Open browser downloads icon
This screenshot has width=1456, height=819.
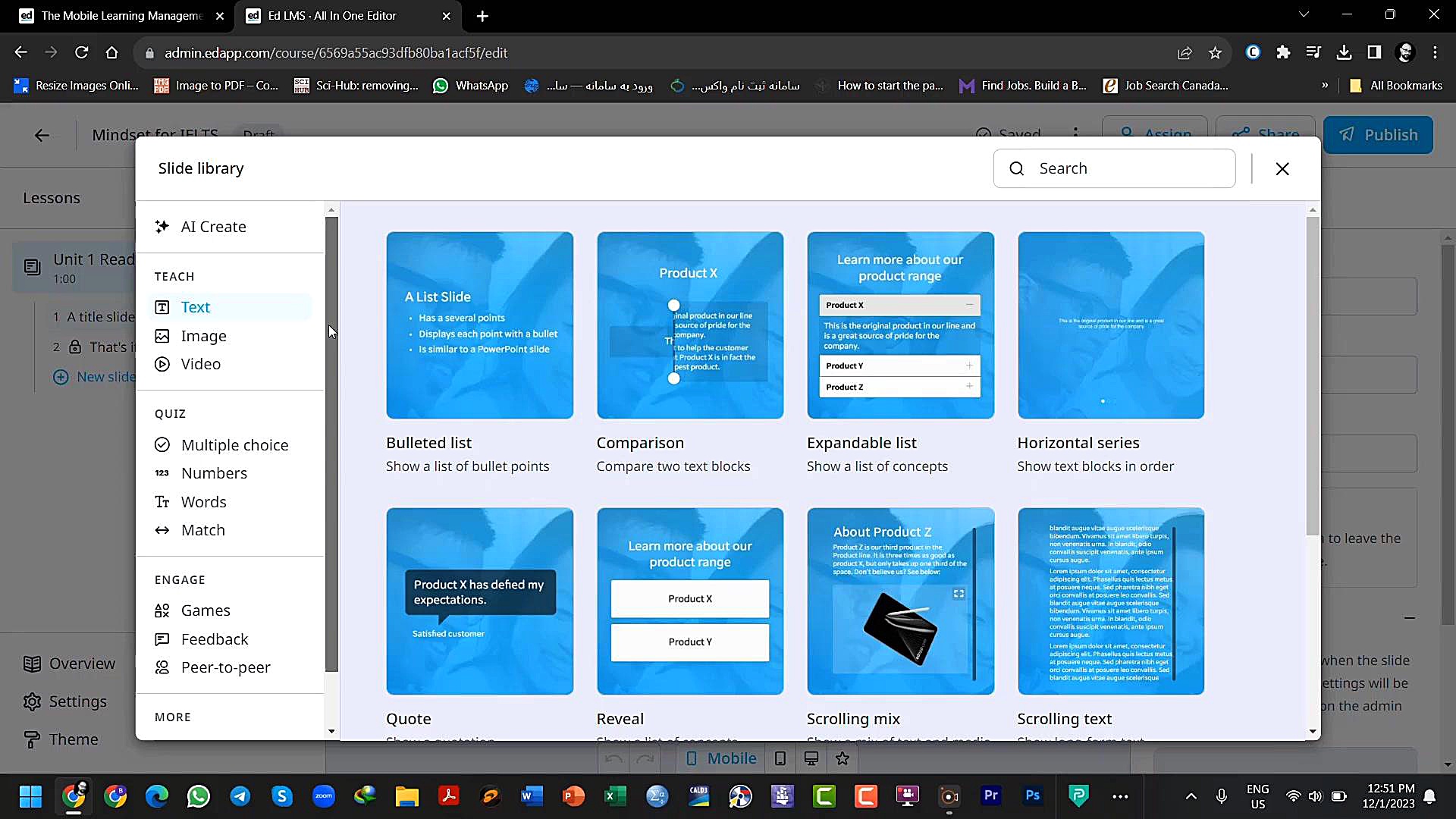[1344, 52]
